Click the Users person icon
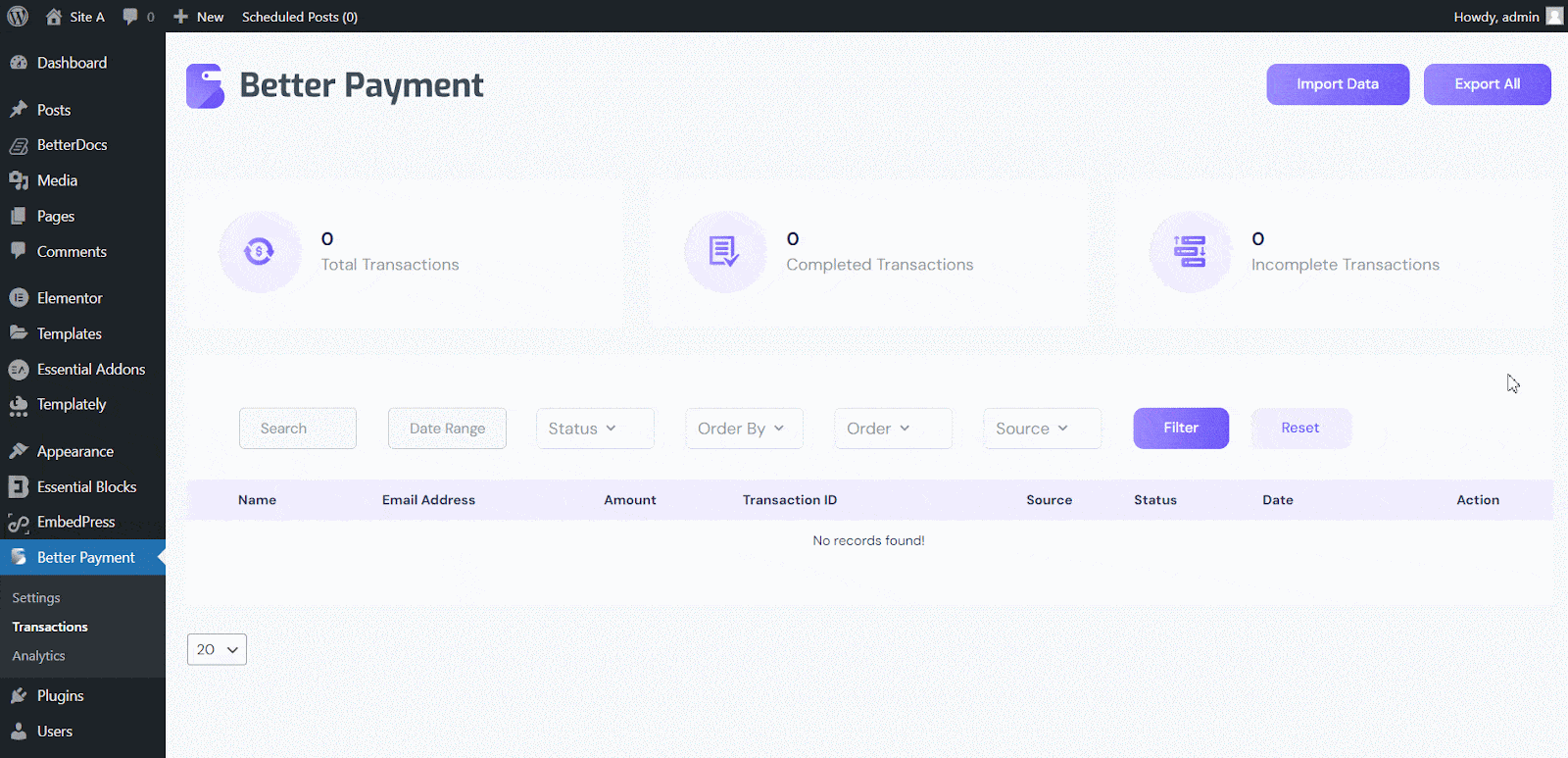The height and width of the screenshot is (758, 1568). pyautogui.click(x=19, y=732)
